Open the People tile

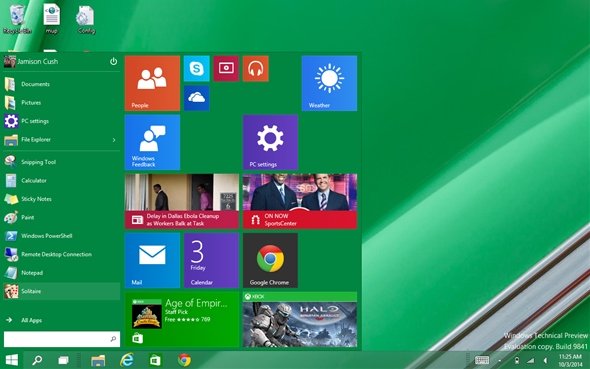tap(152, 83)
